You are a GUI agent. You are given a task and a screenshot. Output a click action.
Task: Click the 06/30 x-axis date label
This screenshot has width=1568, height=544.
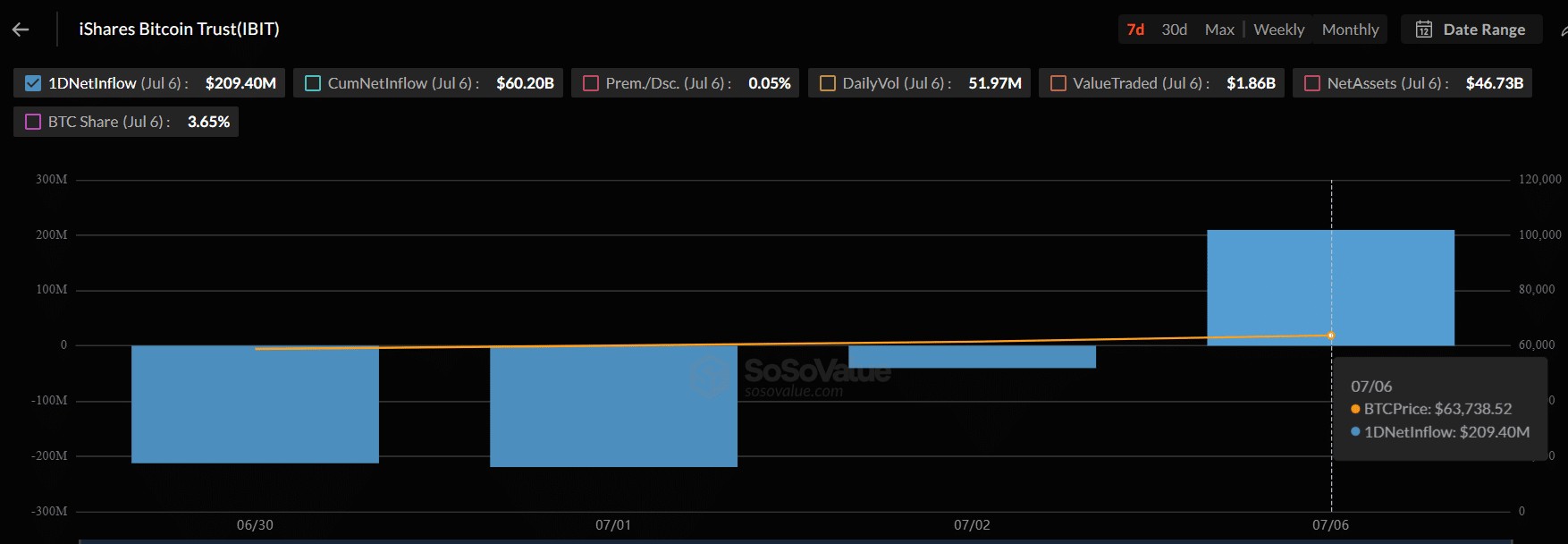click(255, 525)
